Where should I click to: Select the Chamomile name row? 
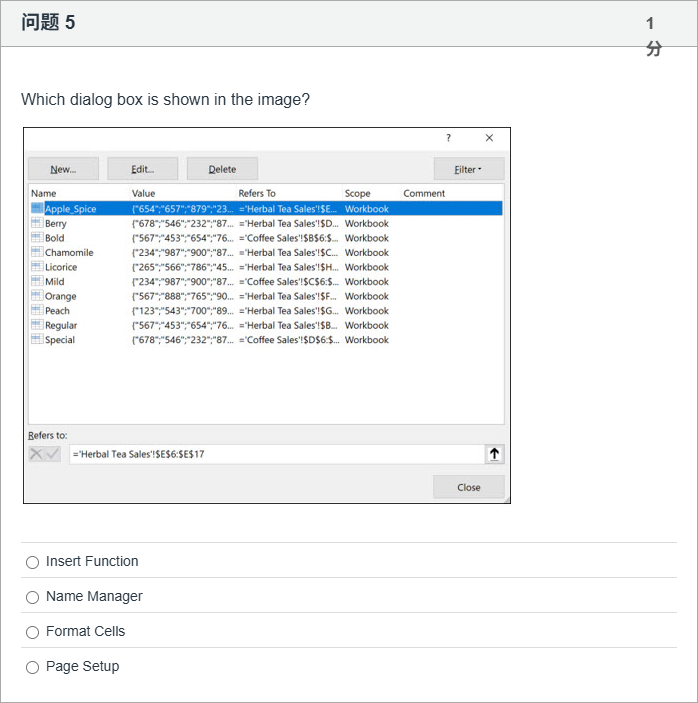(69, 253)
